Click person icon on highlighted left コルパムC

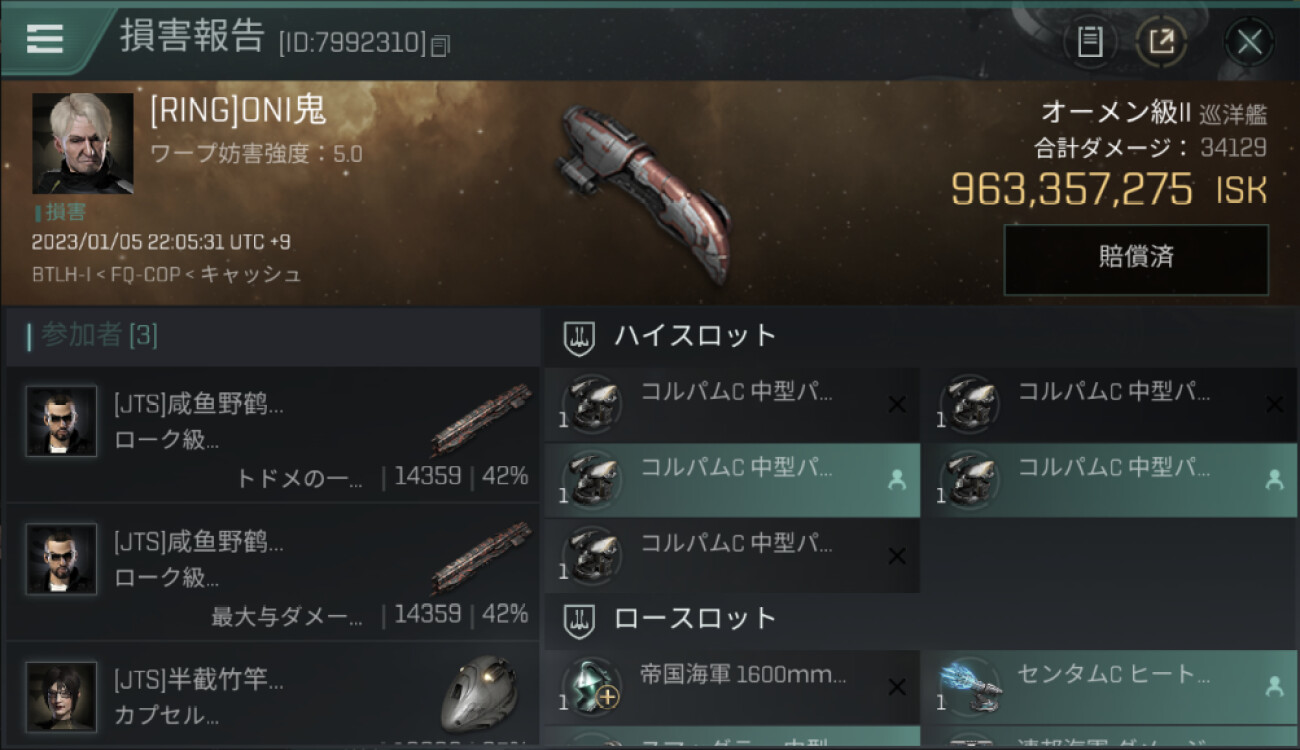click(897, 480)
